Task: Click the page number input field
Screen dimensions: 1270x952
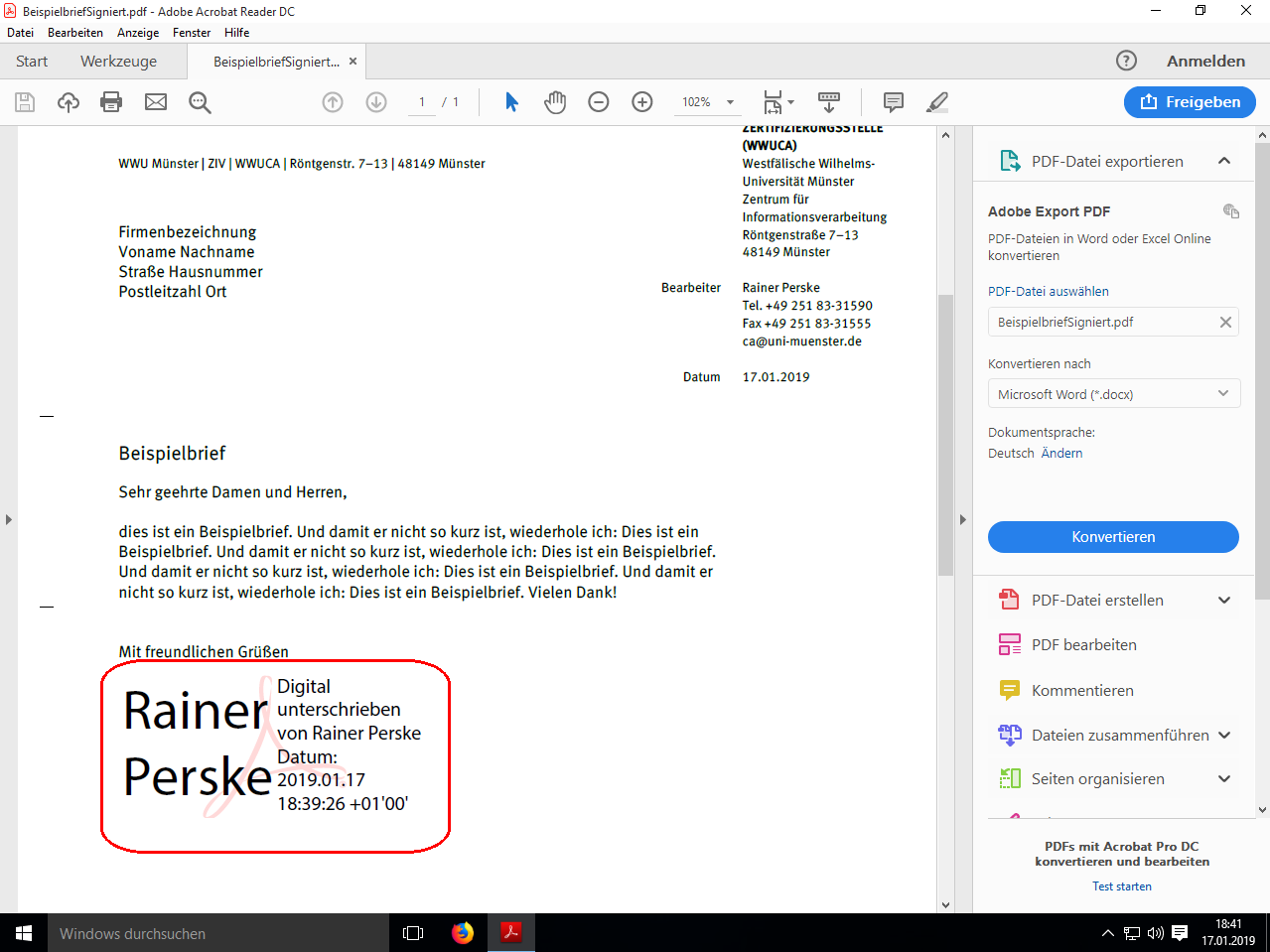Action: [422, 102]
